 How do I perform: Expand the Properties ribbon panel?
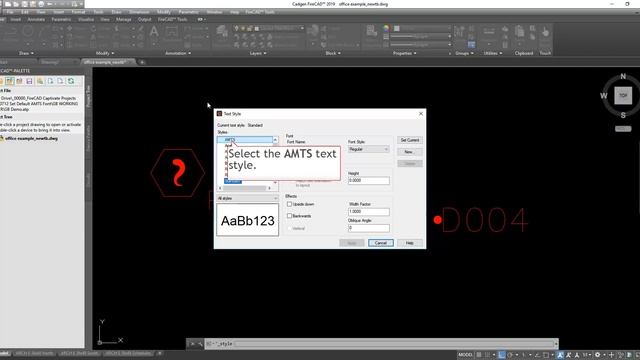point(404,53)
